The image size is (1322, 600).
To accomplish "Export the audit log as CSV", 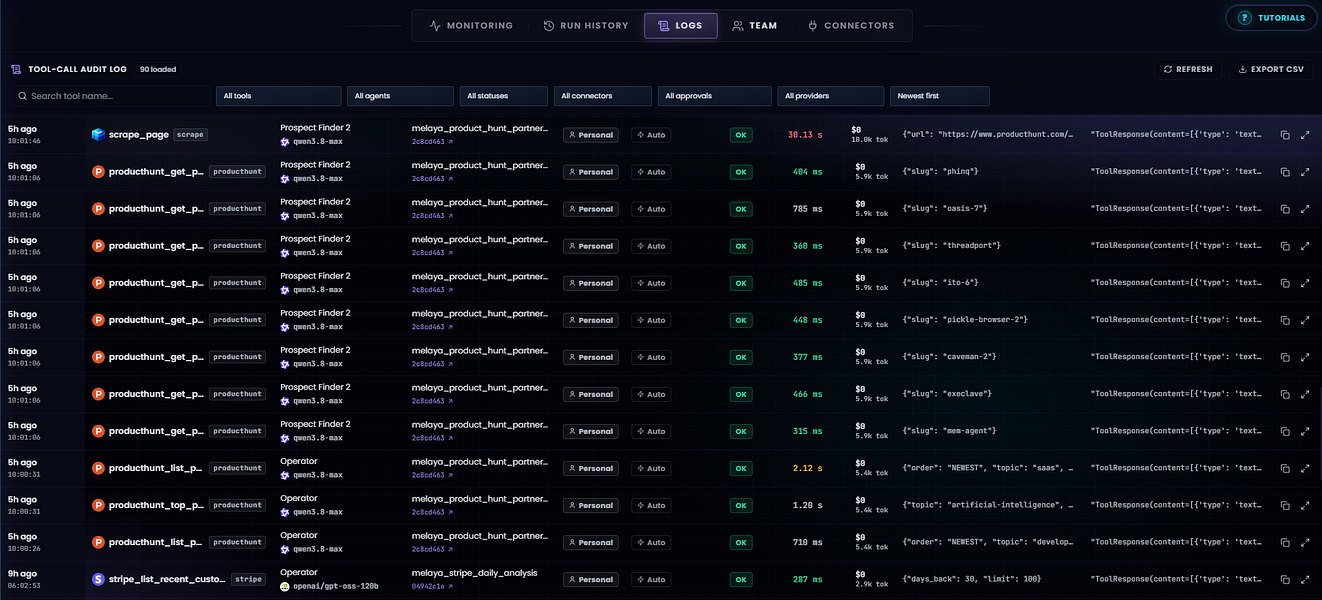I will 1271,69.
